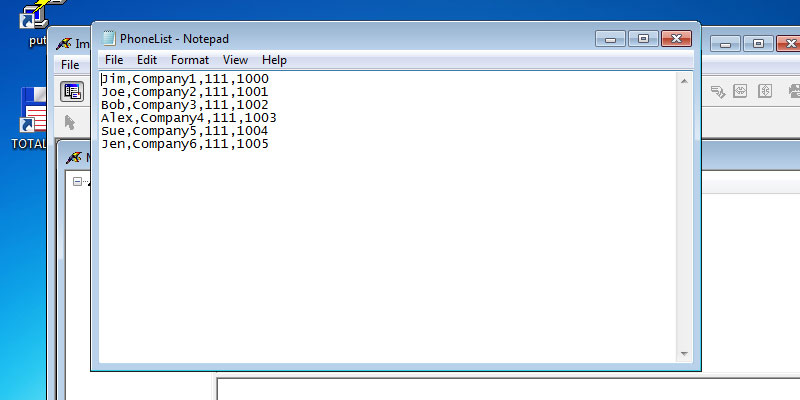Open the Help menu in Notepad
The height and width of the screenshot is (400, 800).
274,60
